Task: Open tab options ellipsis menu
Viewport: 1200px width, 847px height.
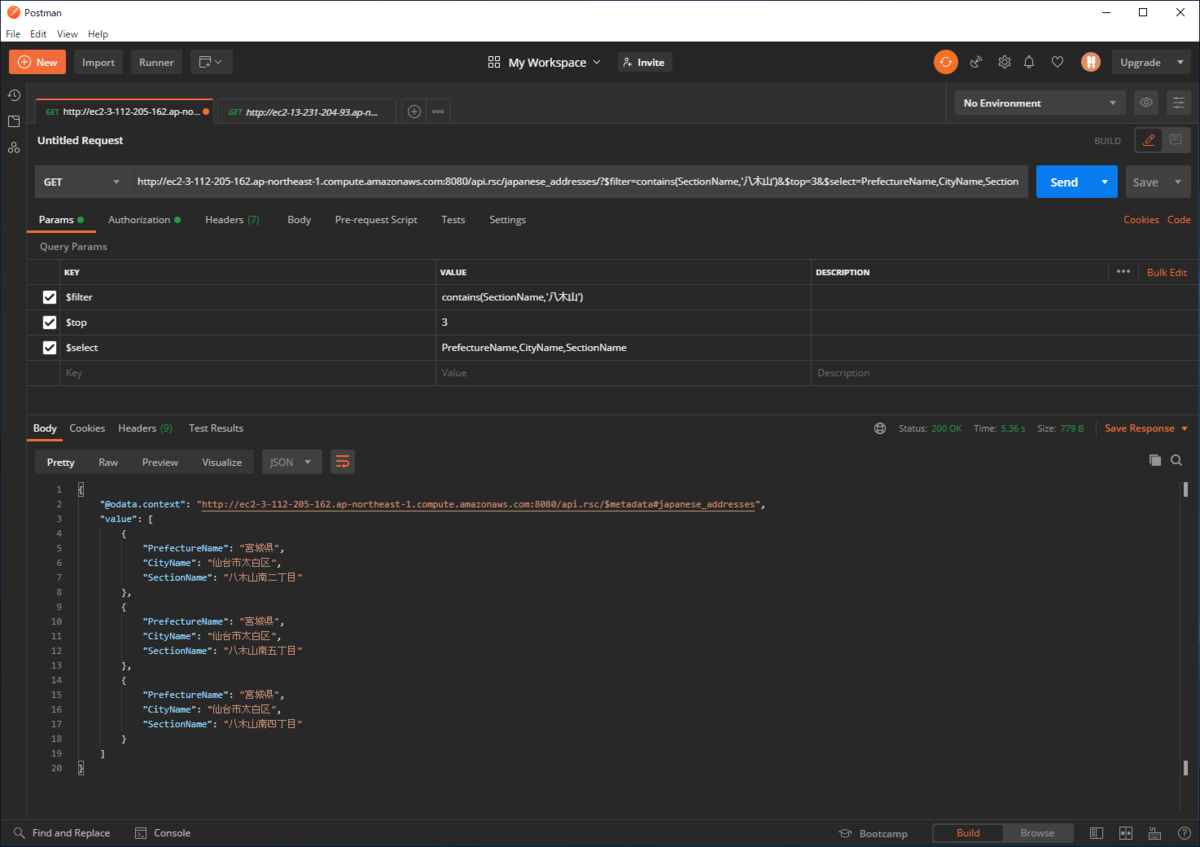Action: point(438,112)
